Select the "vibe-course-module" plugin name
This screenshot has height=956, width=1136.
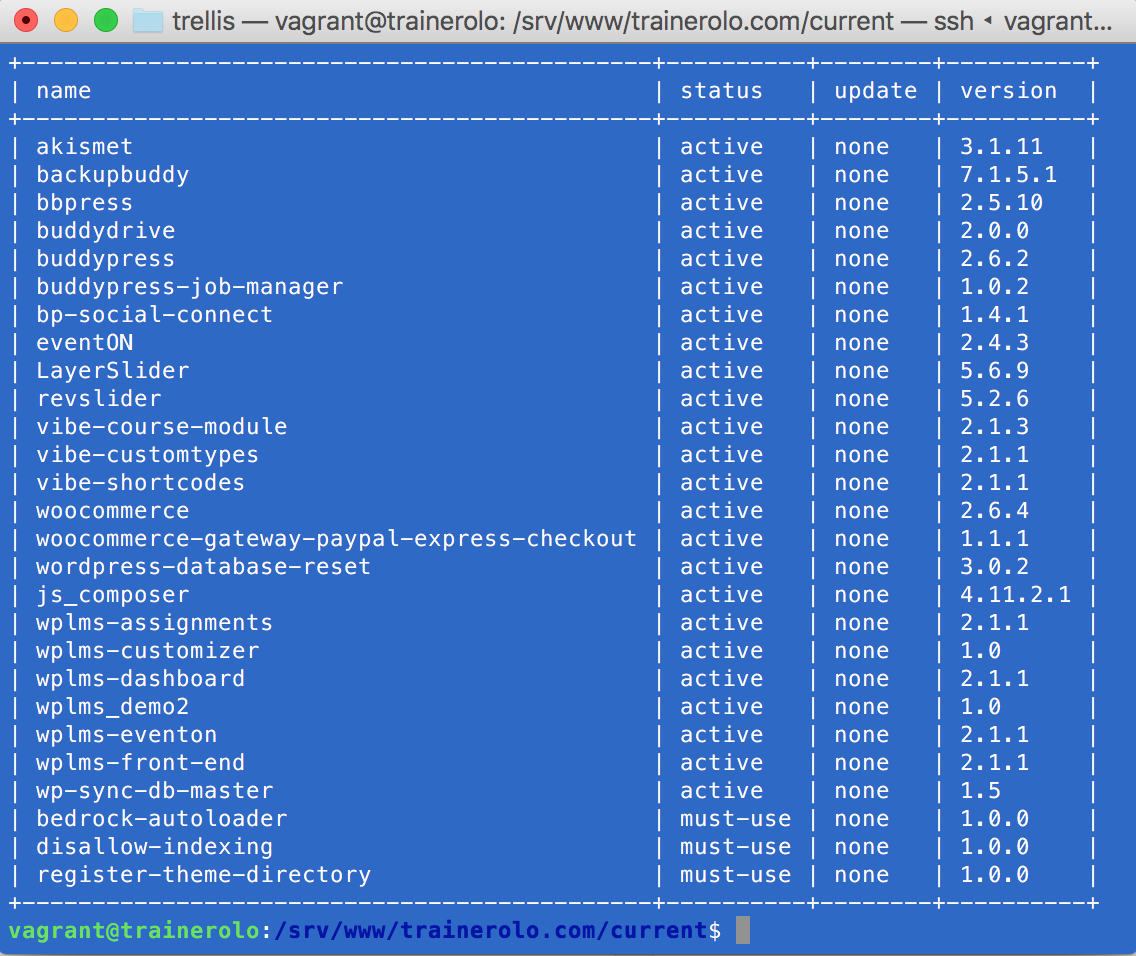click(162, 427)
